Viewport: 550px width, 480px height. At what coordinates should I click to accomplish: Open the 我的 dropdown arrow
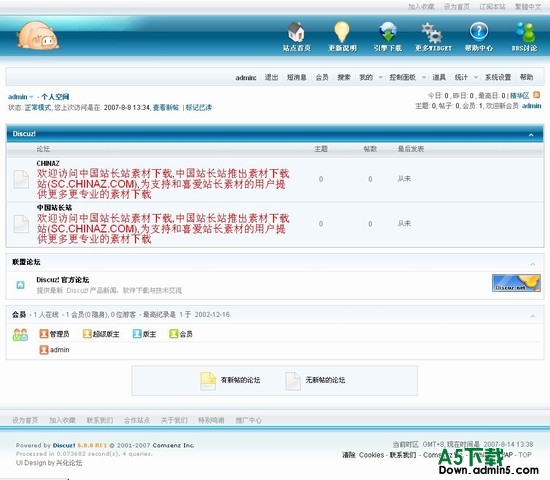coord(381,77)
